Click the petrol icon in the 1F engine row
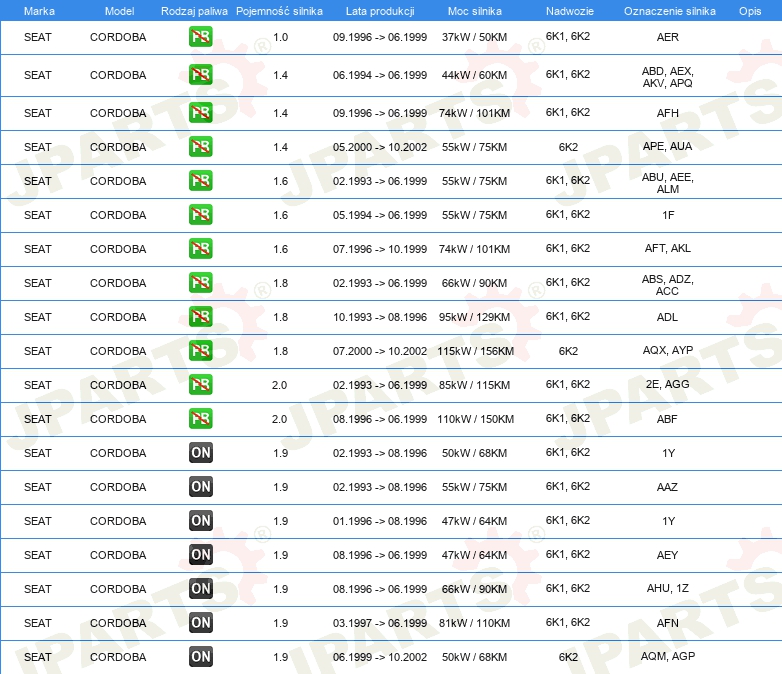Screen dimensions: 782x674 (200, 215)
